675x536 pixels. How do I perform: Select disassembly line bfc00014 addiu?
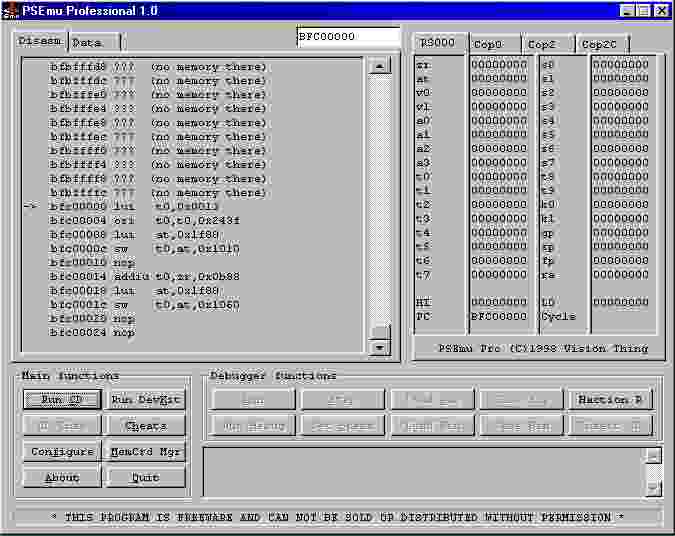tap(144, 276)
